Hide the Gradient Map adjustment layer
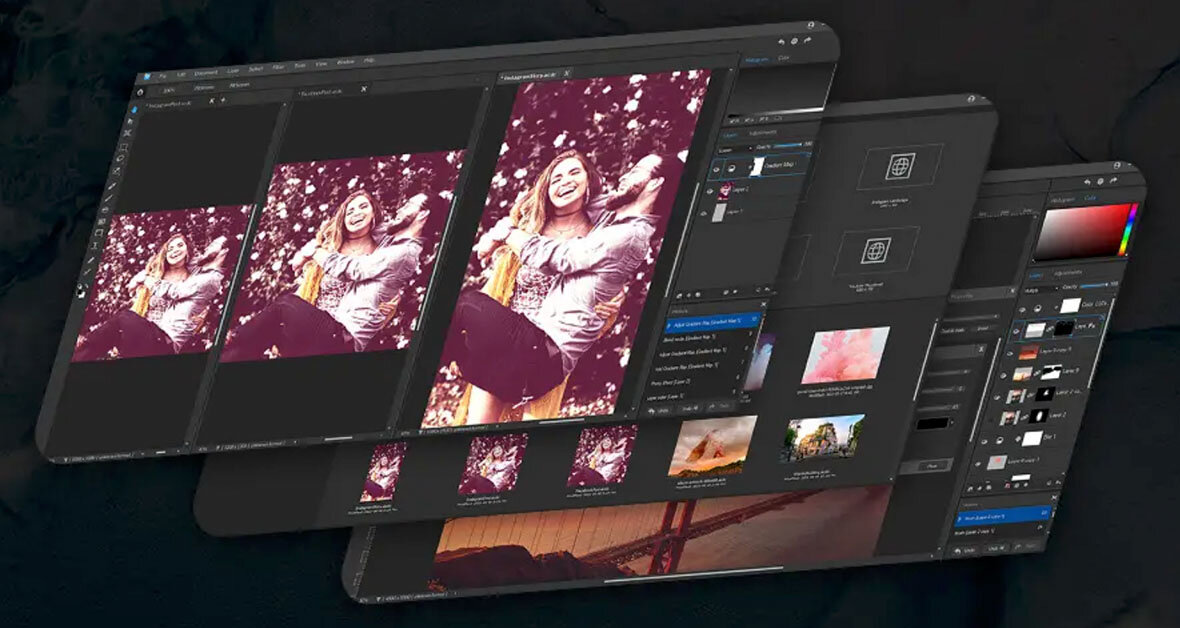Image resolution: width=1180 pixels, height=628 pixels. point(716,168)
